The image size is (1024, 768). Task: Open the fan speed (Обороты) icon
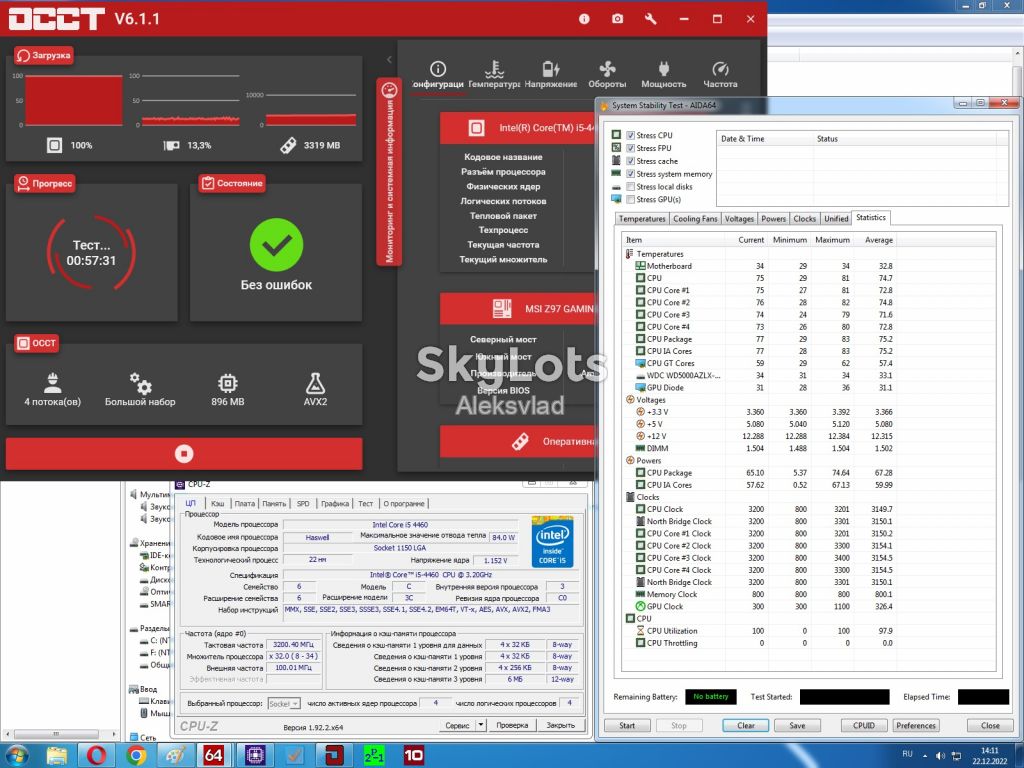tap(607, 69)
